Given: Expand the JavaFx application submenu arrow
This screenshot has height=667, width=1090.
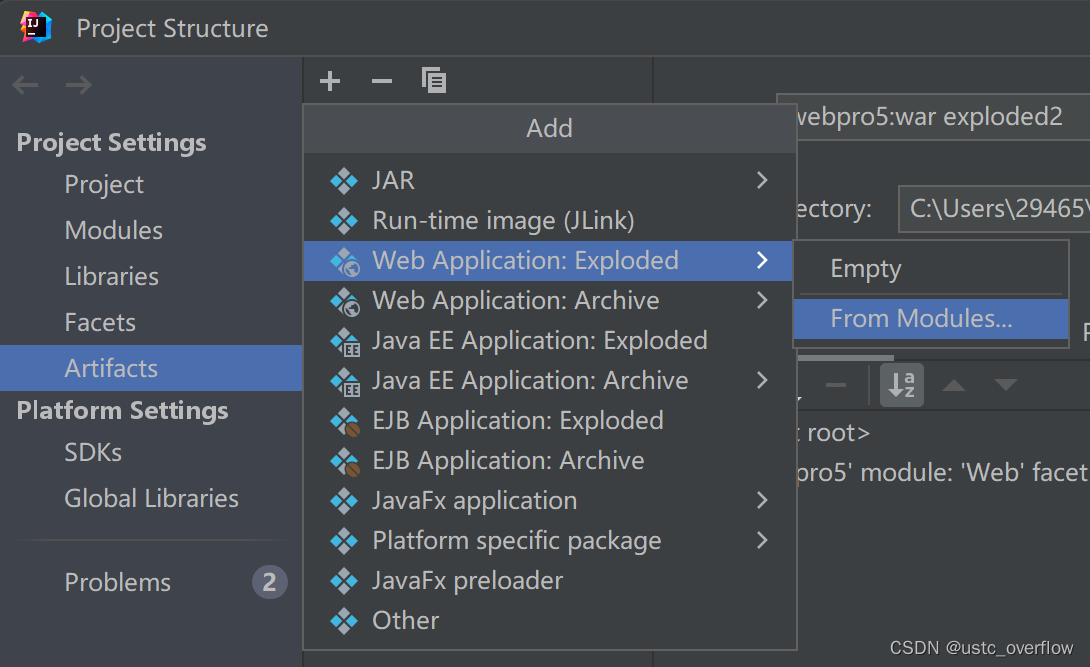Looking at the screenshot, I should pyautogui.click(x=762, y=500).
